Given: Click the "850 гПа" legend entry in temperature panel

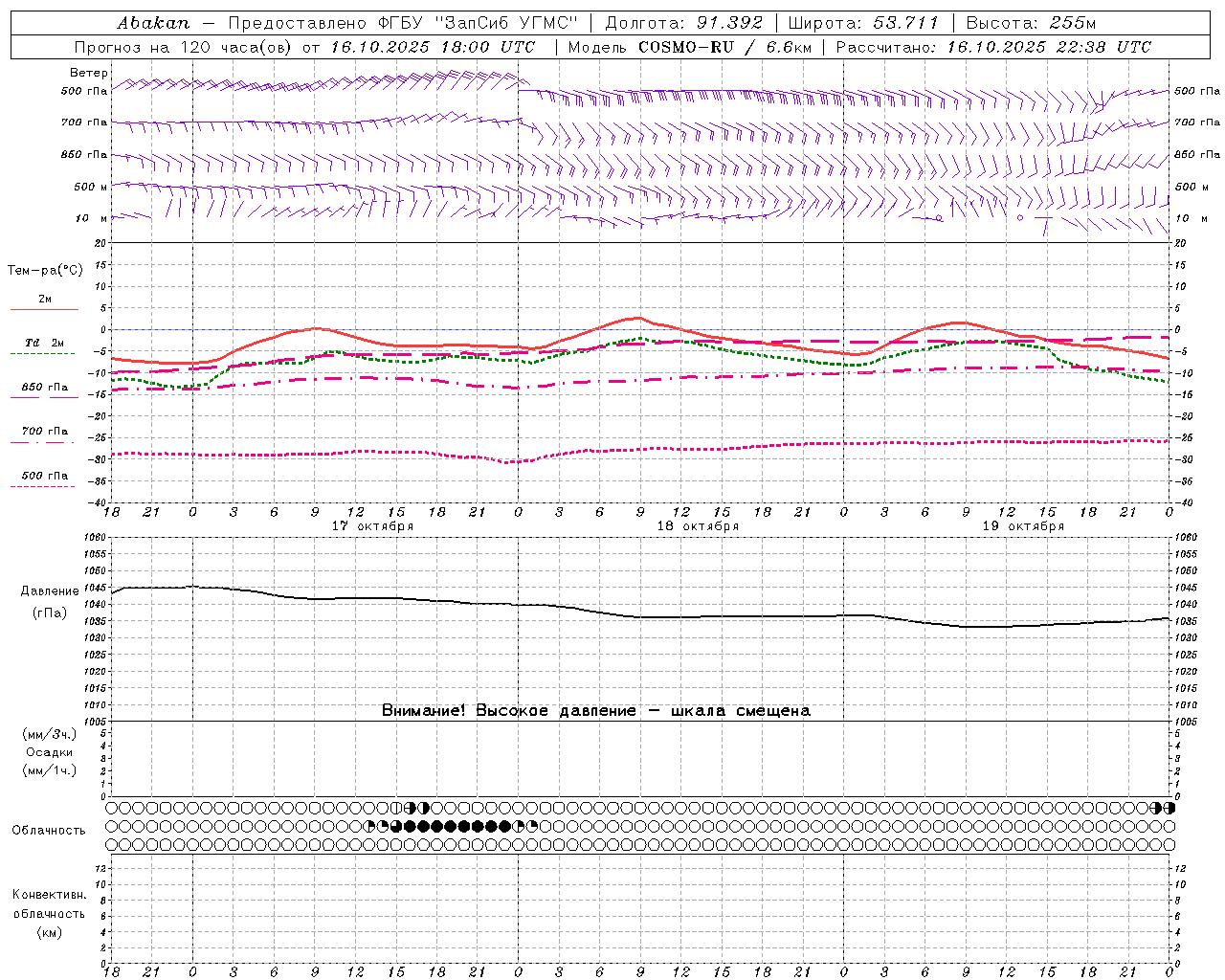Looking at the screenshot, I should coord(44,388).
